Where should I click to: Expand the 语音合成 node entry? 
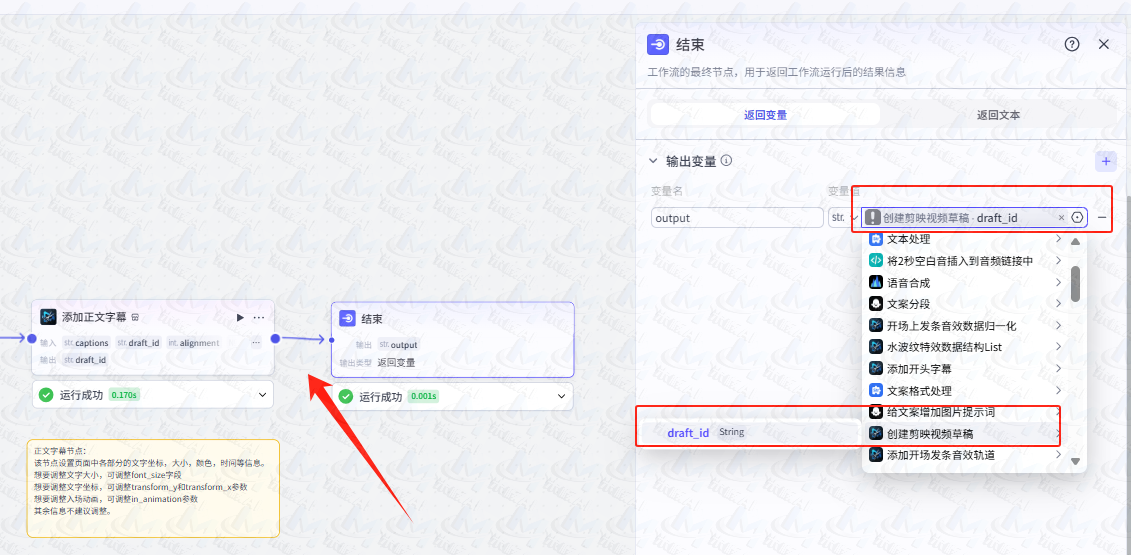click(x=1058, y=282)
